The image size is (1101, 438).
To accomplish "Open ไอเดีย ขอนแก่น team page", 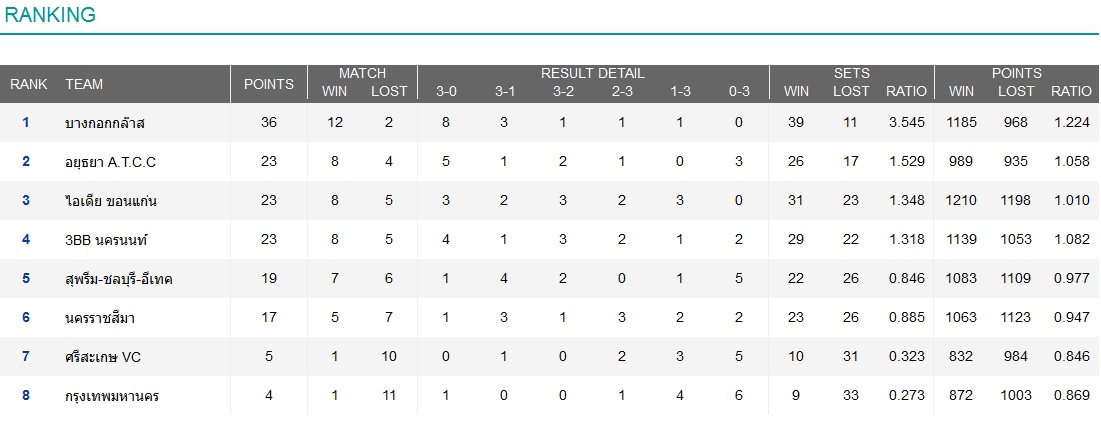I will 110,201.
